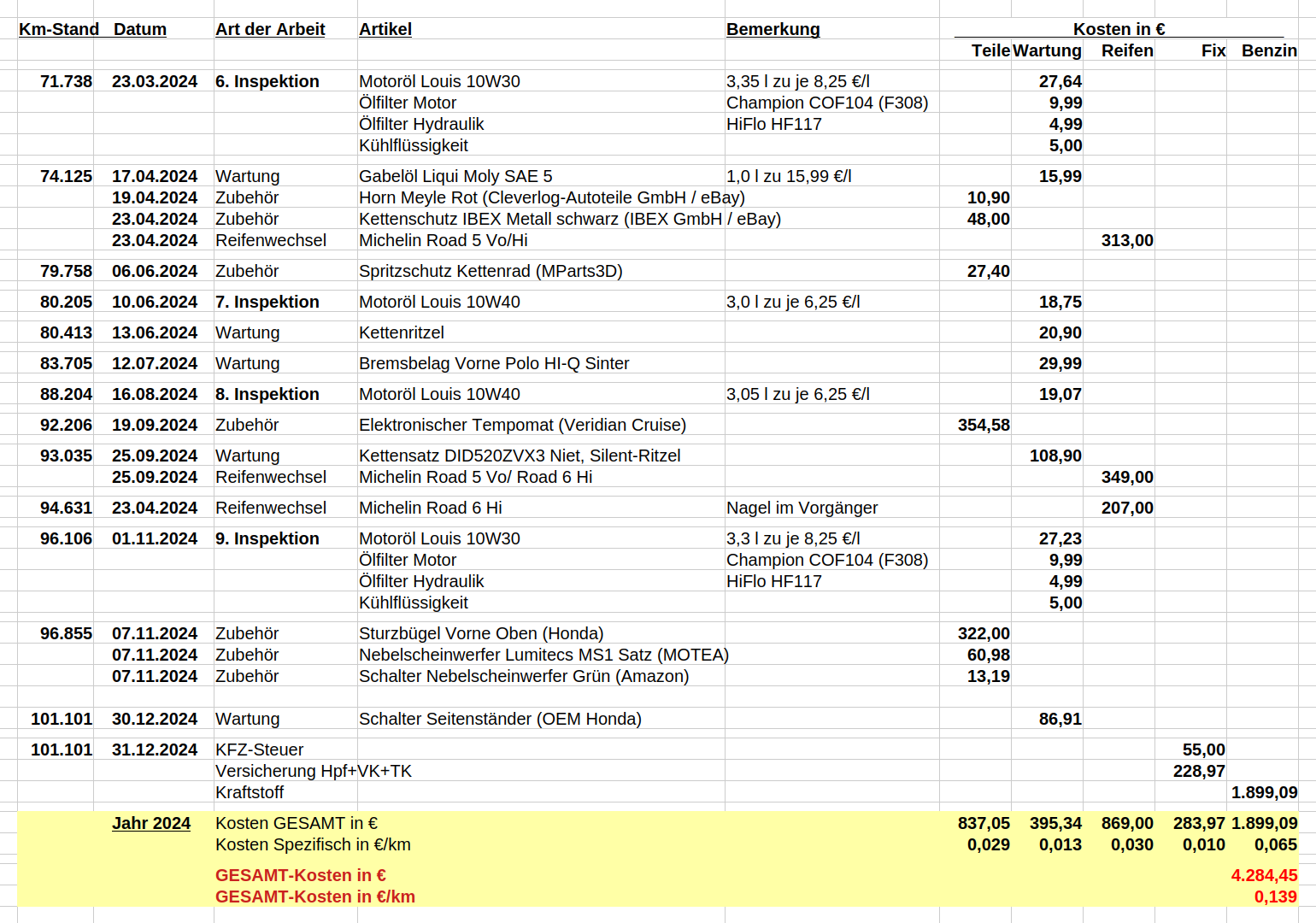This screenshot has height=923, width=1316.
Task: Select the GESAMT-Kosten in €/km label
Action: click(314, 897)
